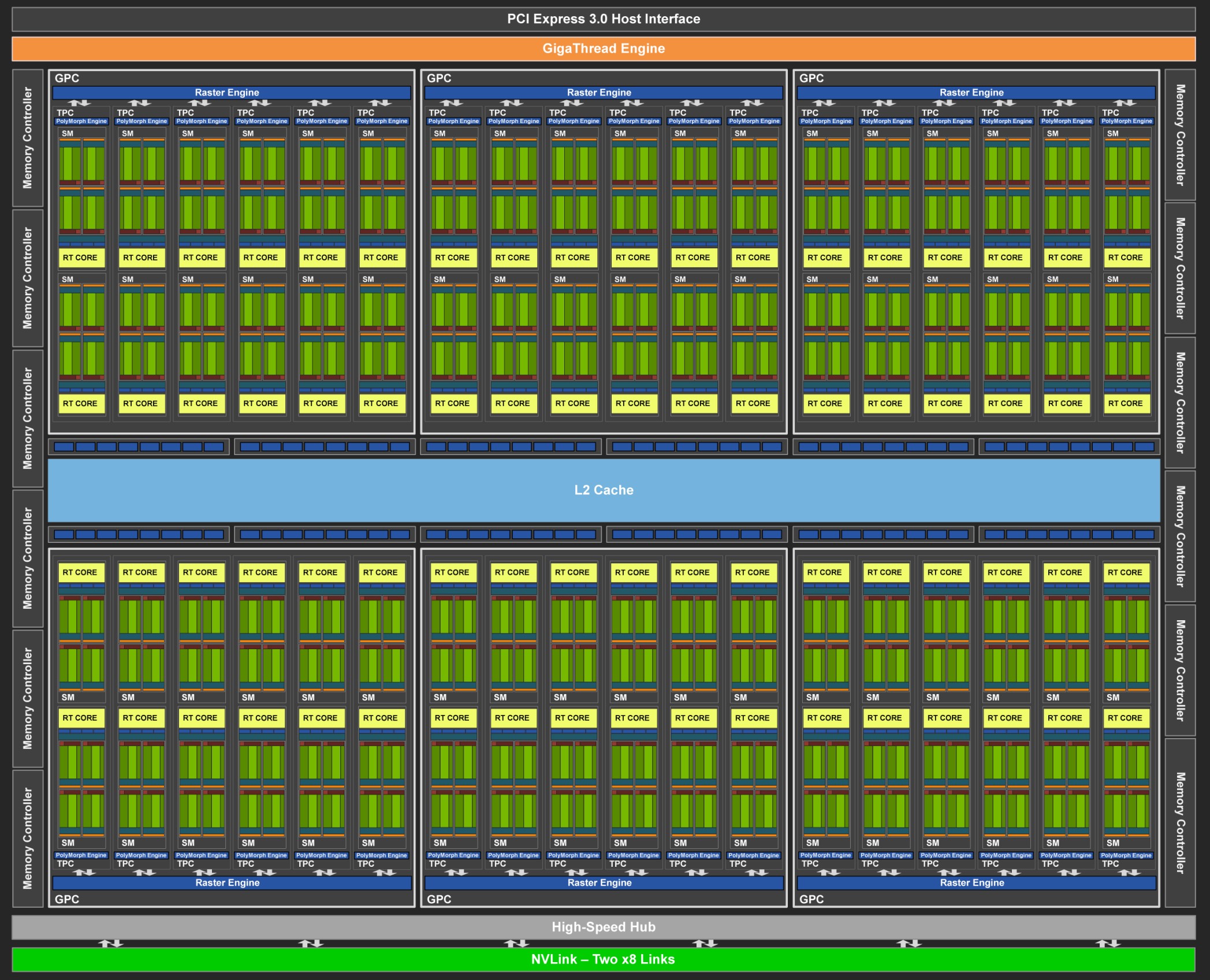Select the bottommost Memory Controller on the left edge
The width and height of the screenshot is (1210, 980).
pos(28,839)
